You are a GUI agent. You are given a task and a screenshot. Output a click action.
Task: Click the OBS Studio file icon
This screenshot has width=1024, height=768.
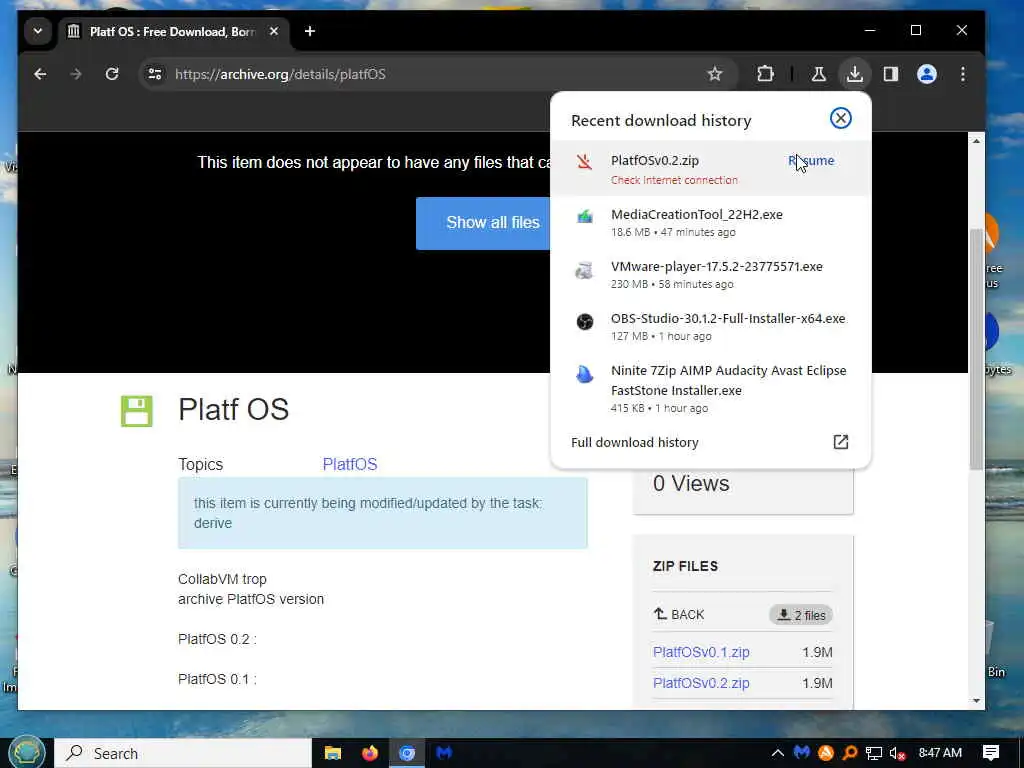(584, 321)
